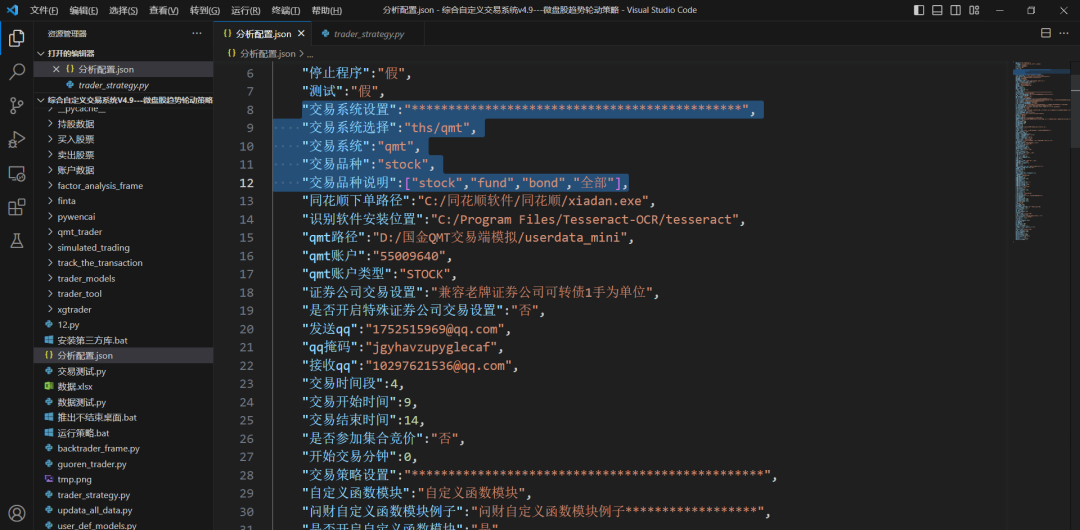Open the tmp.png image file

coord(74,479)
